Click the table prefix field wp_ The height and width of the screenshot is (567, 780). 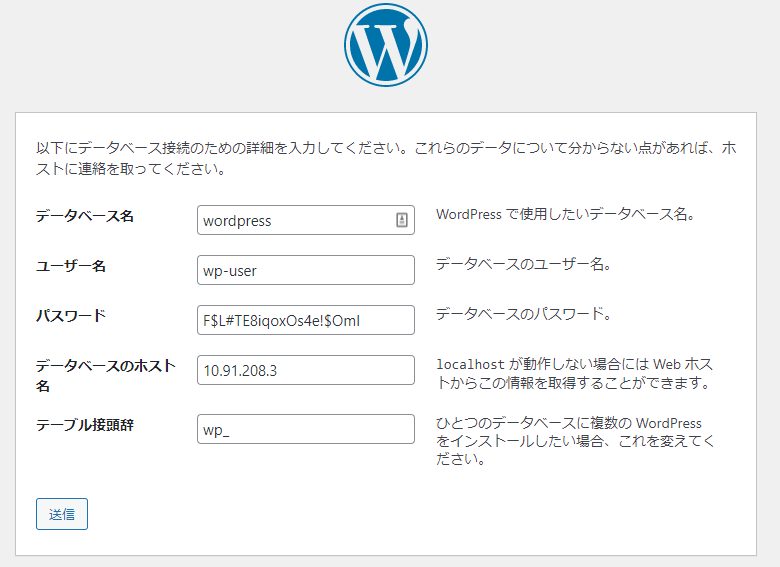306,429
